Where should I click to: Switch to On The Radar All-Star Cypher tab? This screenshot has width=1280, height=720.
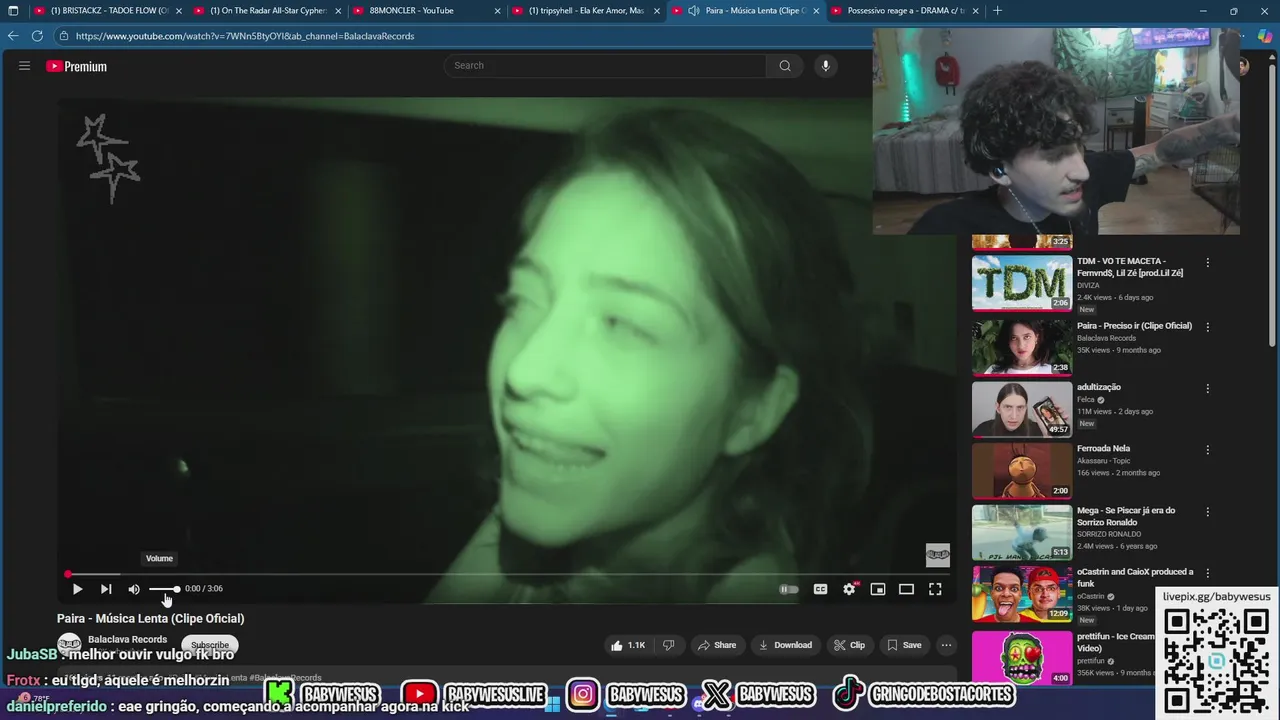point(268,11)
